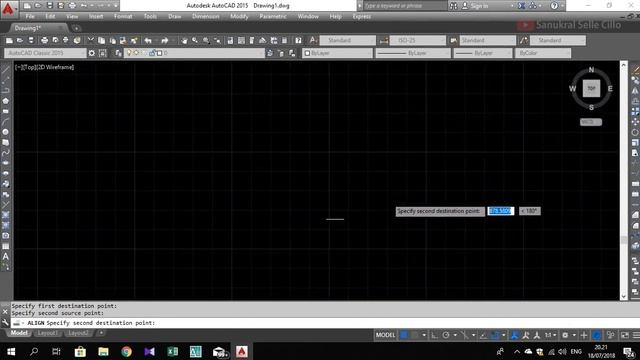Click the Undo arrow icon
This screenshot has height=360, width=640.
coord(148,40)
